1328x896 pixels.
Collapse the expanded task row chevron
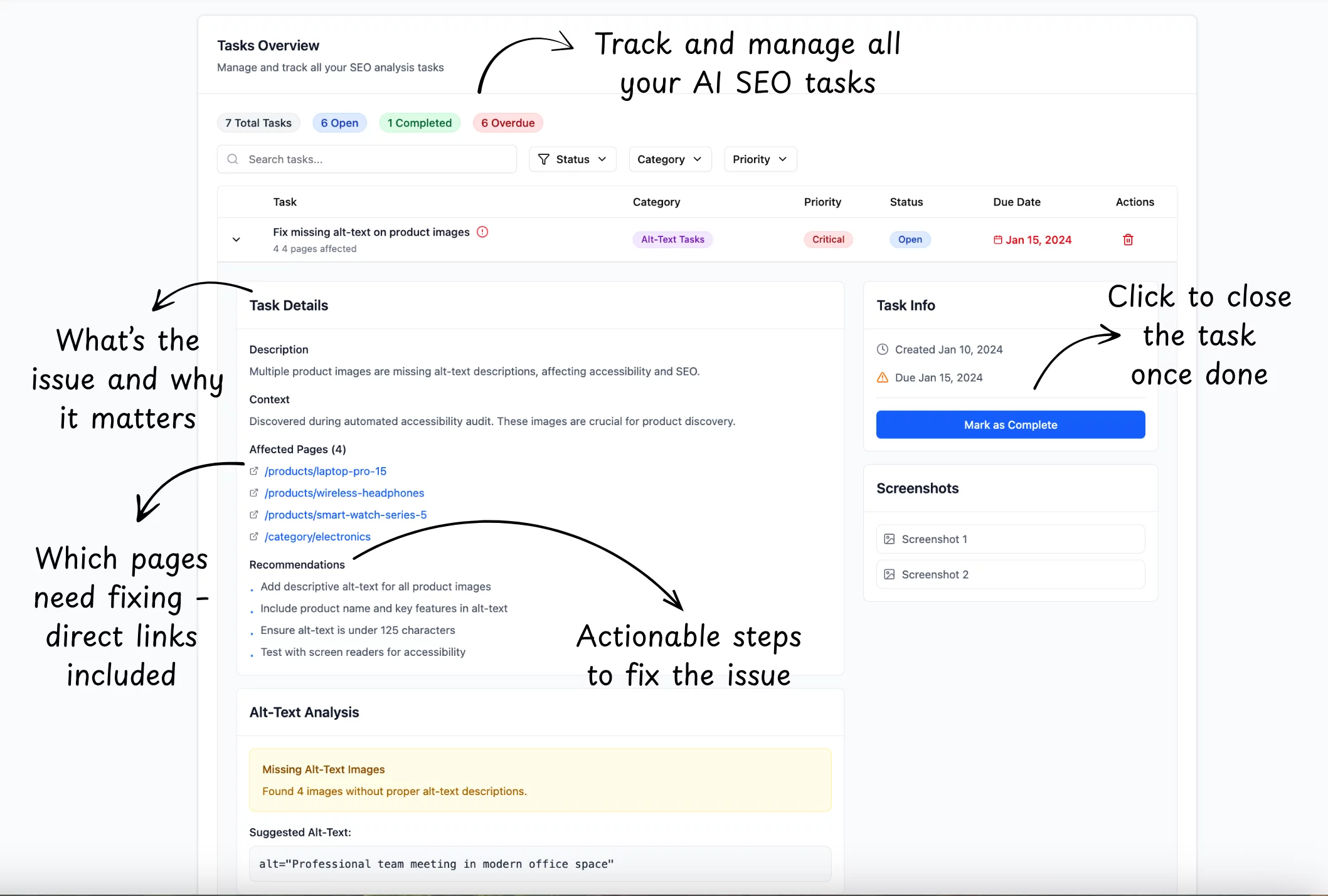click(236, 240)
